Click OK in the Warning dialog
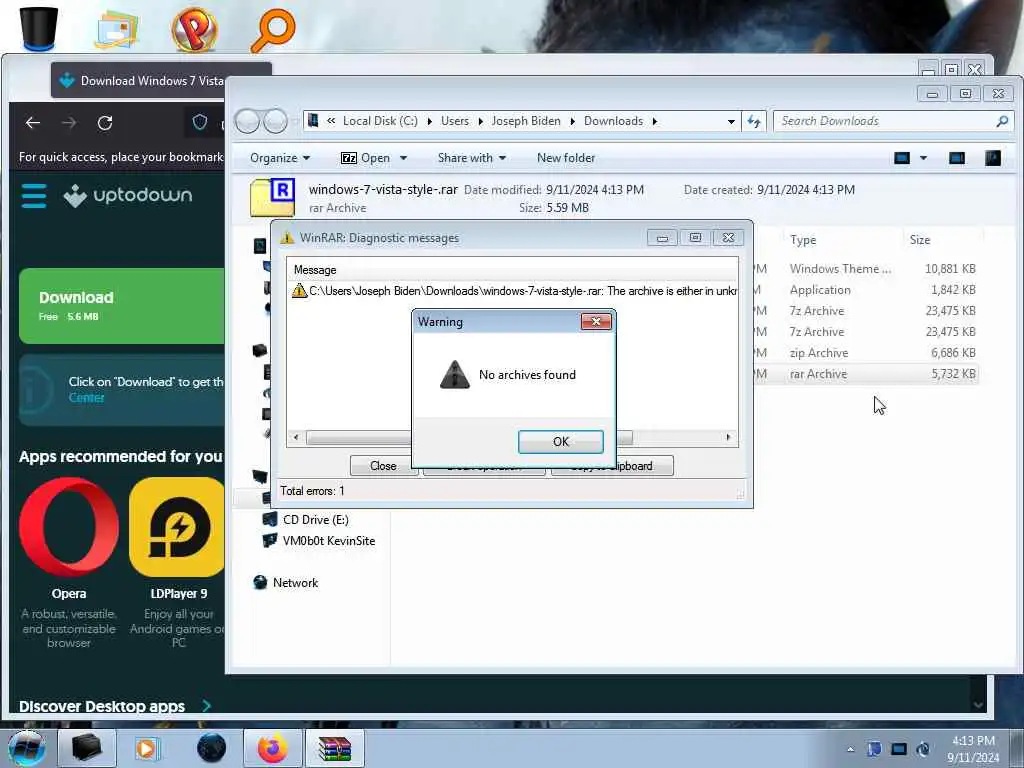 560,441
